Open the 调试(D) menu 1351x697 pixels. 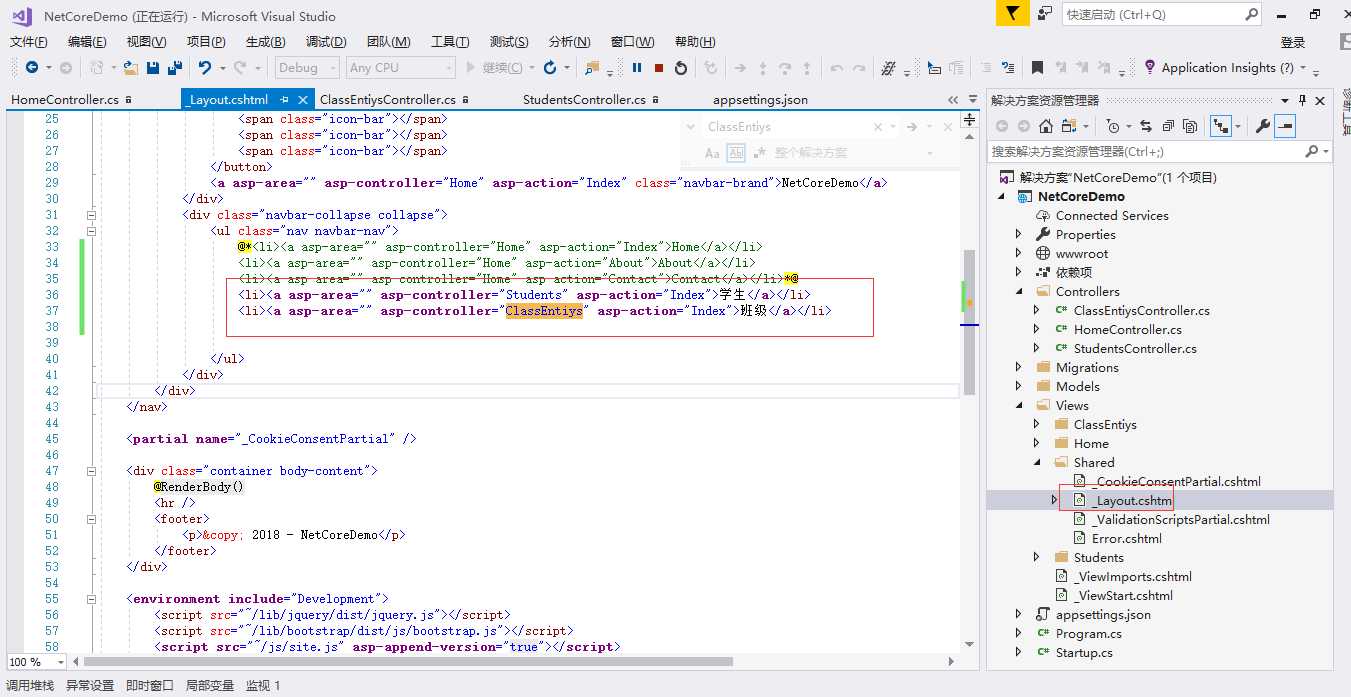click(326, 42)
